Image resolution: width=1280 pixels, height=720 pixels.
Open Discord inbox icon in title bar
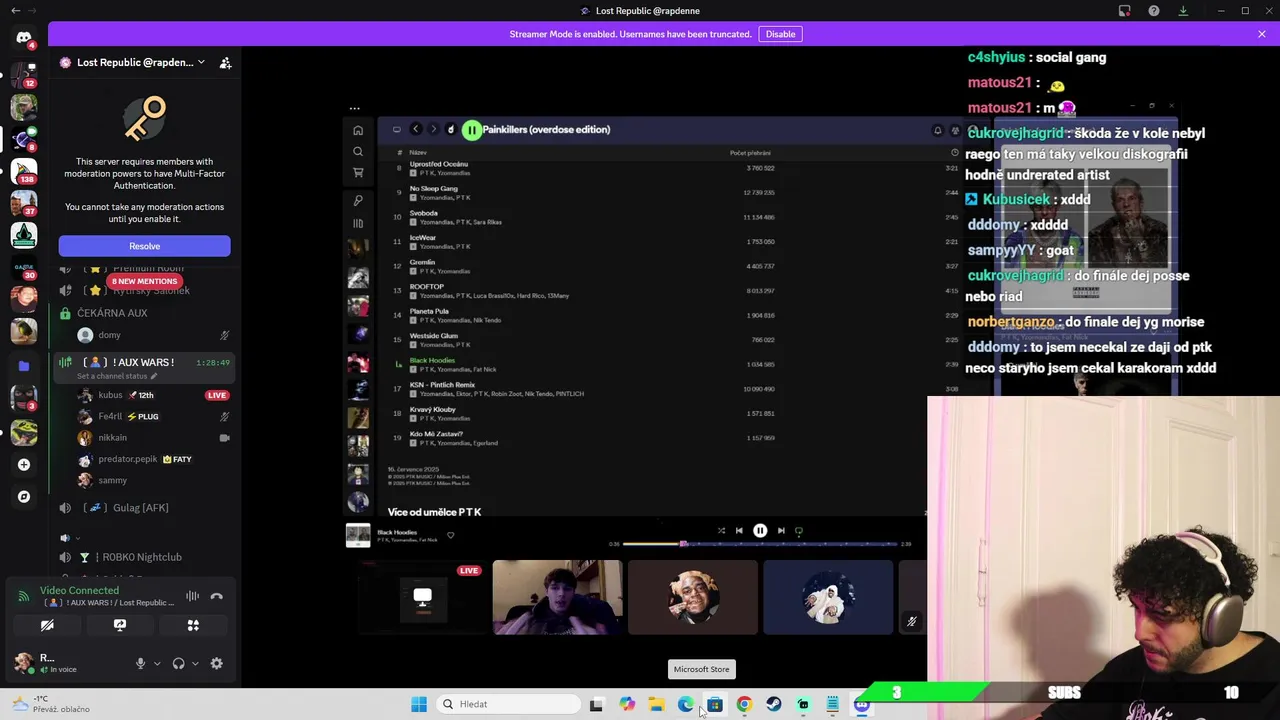(1125, 11)
